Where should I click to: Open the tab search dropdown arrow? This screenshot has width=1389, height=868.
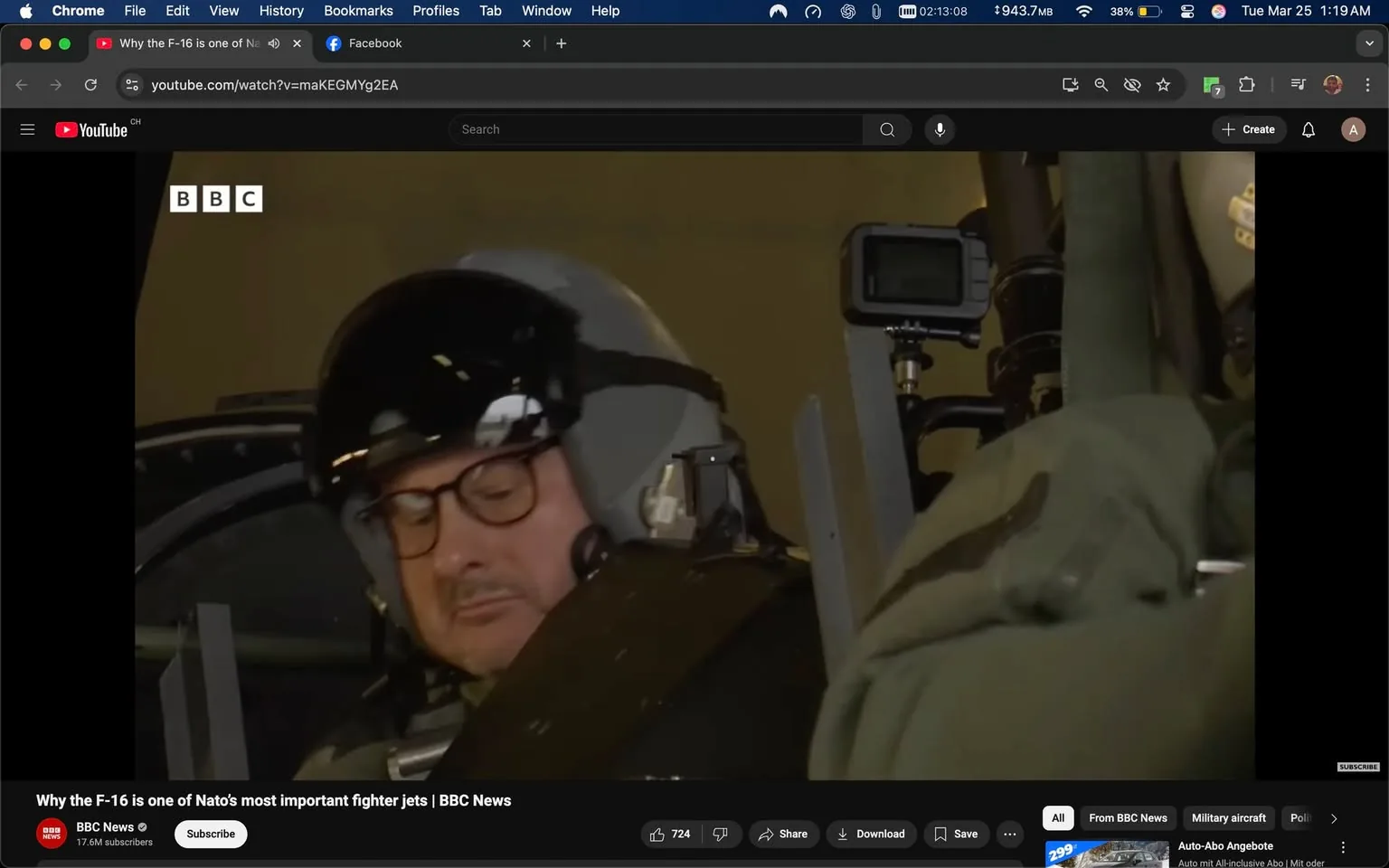point(1368,42)
